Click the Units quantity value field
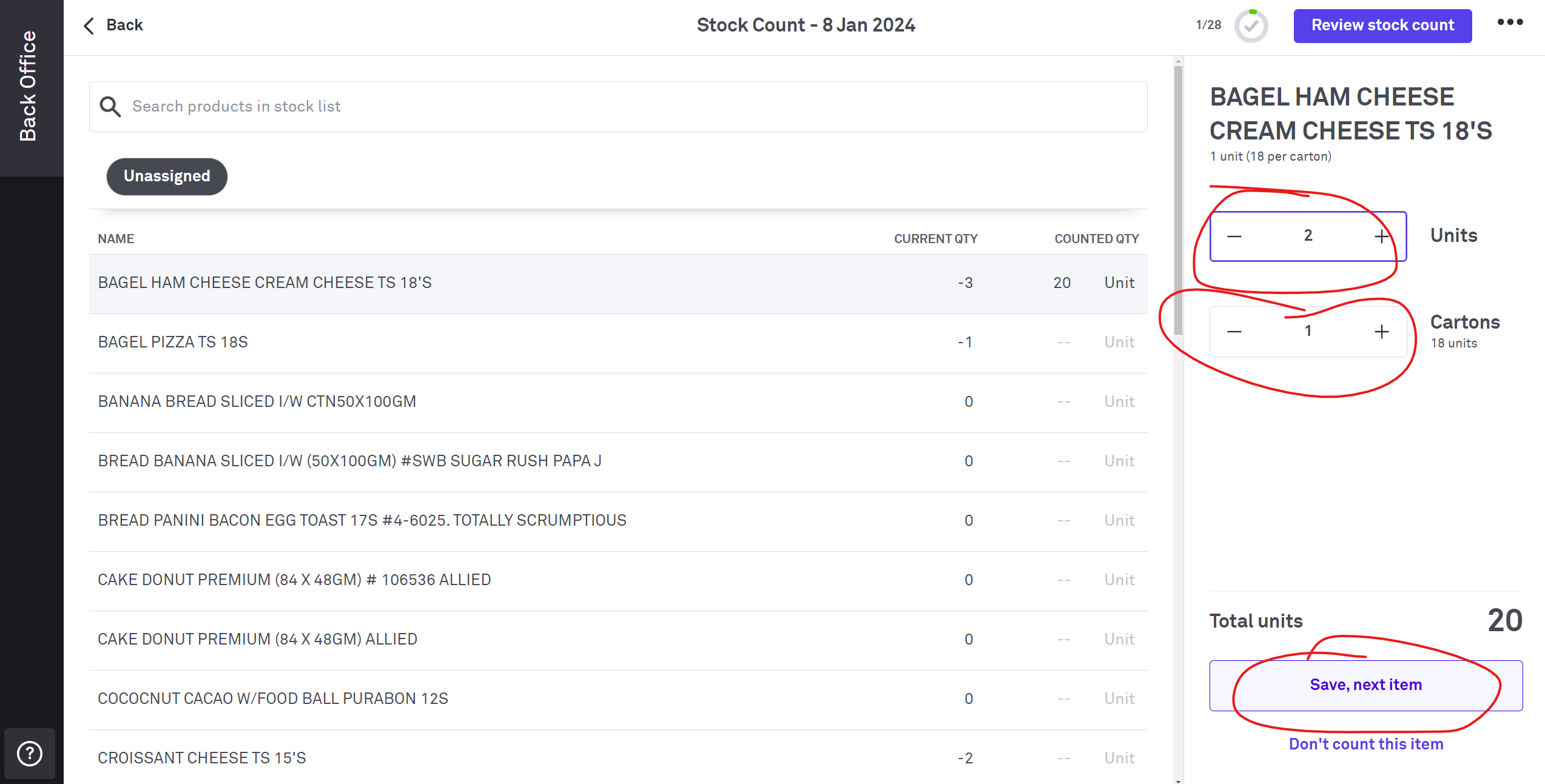The height and width of the screenshot is (784, 1545). point(1308,236)
